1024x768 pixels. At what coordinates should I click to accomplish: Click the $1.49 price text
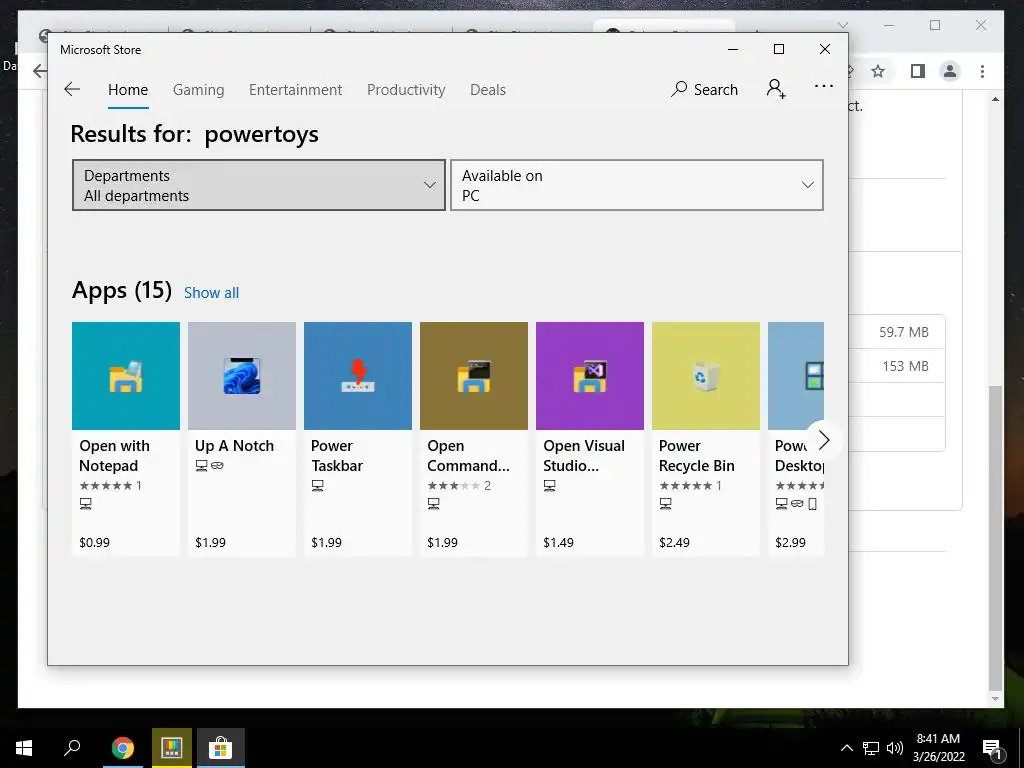[558, 542]
